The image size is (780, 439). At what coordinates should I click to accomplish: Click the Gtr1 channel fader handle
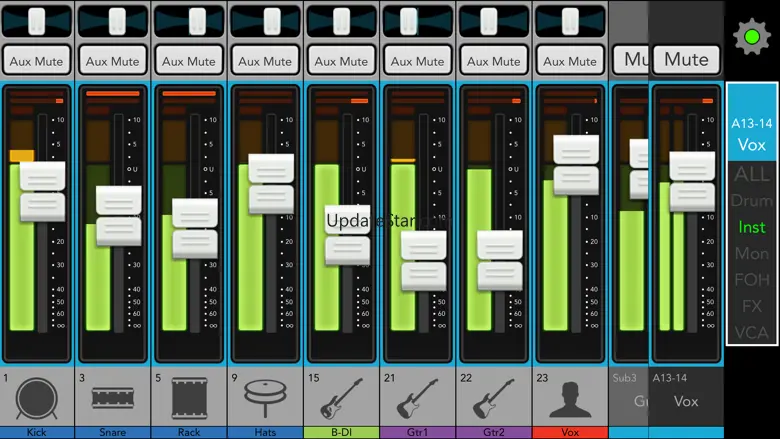[424, 261]
